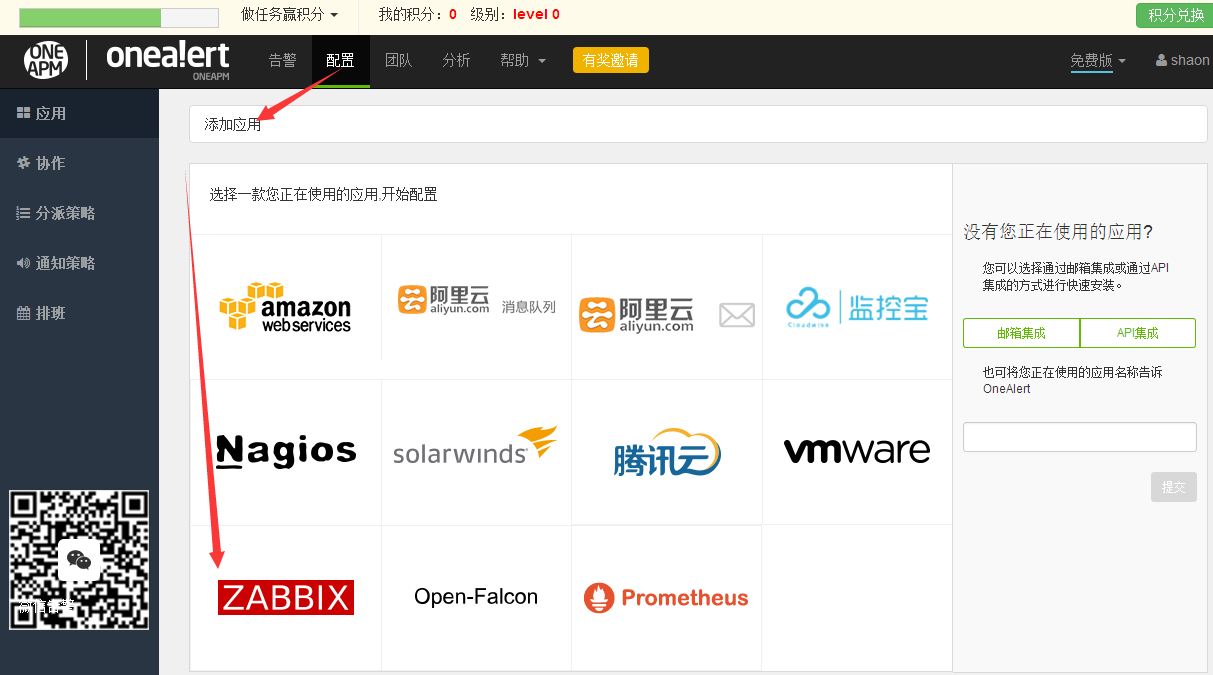
Task: Click the 我的积分 score text
Action: (417, 14)
